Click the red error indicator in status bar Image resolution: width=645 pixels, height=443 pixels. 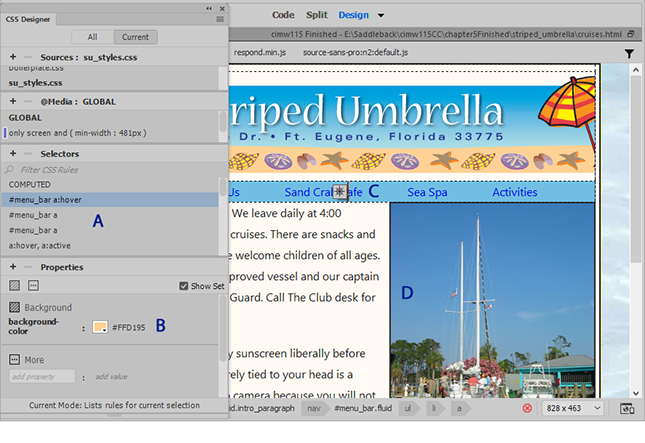click(x=527, y=408)
